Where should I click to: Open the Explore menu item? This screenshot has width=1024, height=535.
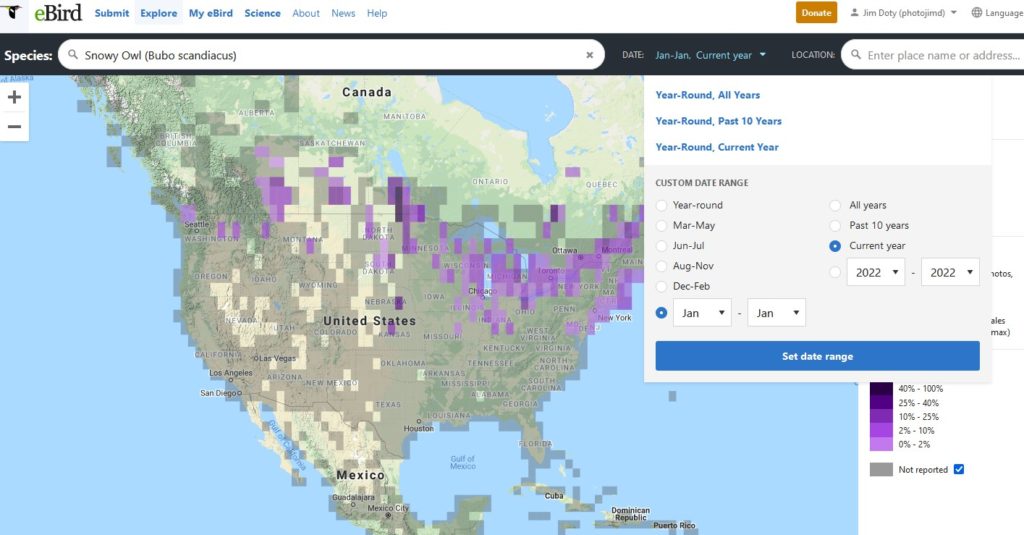click(x=158, y=13)
